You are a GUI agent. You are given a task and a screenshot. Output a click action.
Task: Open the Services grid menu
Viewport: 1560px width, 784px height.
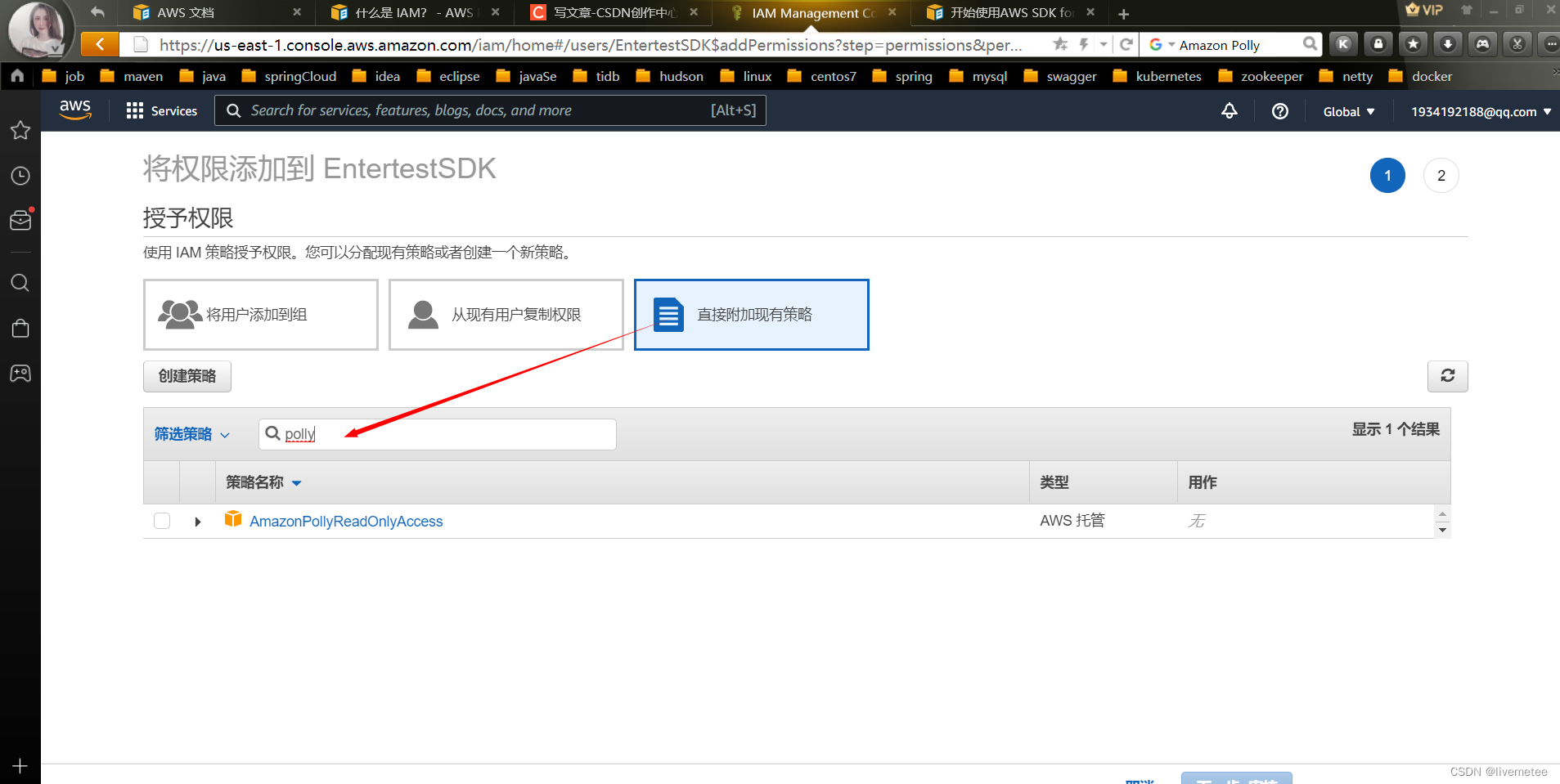click(162, 110)
